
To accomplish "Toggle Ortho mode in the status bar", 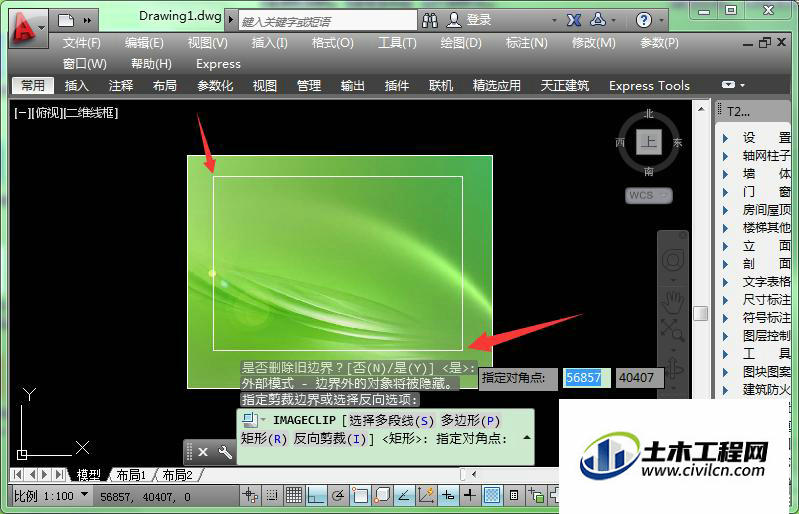I will (316, 495).
